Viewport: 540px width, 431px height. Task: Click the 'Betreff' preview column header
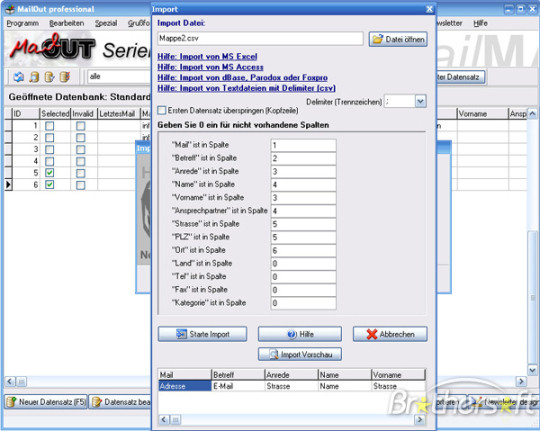coord(238,374)
